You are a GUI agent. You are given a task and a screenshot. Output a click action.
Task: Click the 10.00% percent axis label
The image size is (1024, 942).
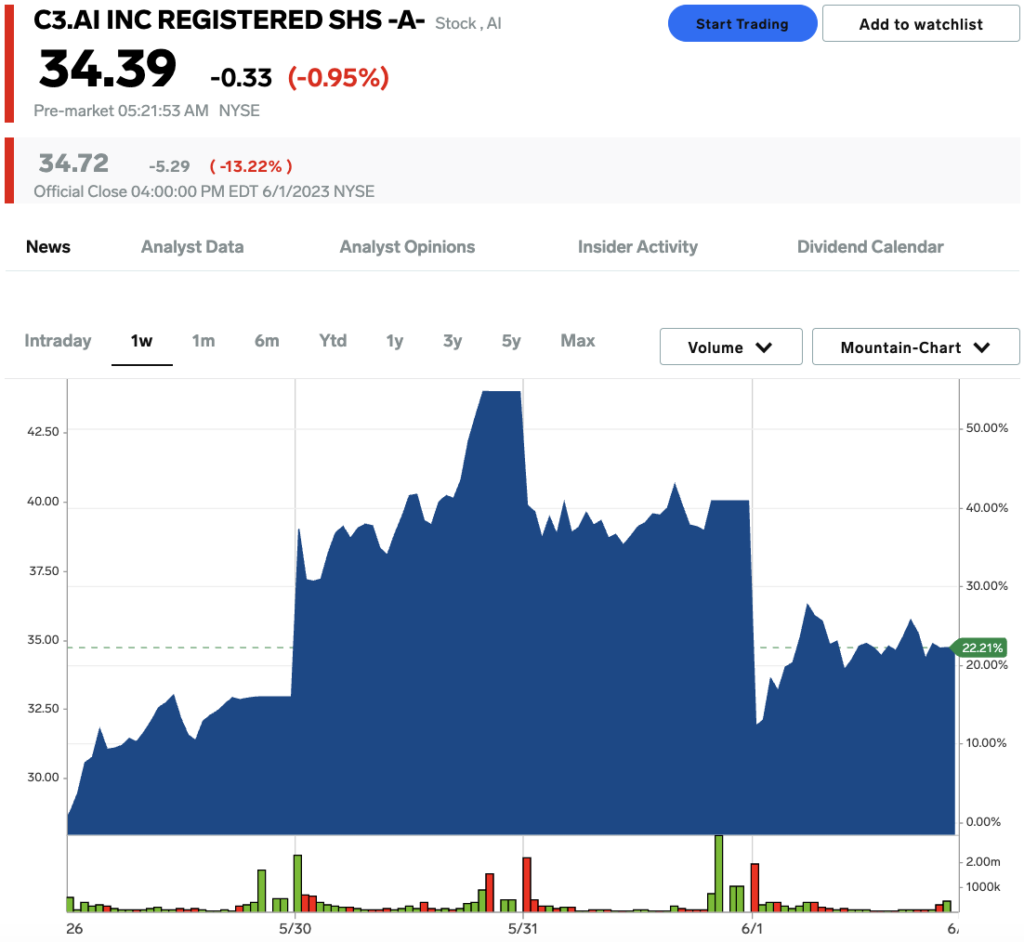[x=986, y=743]
